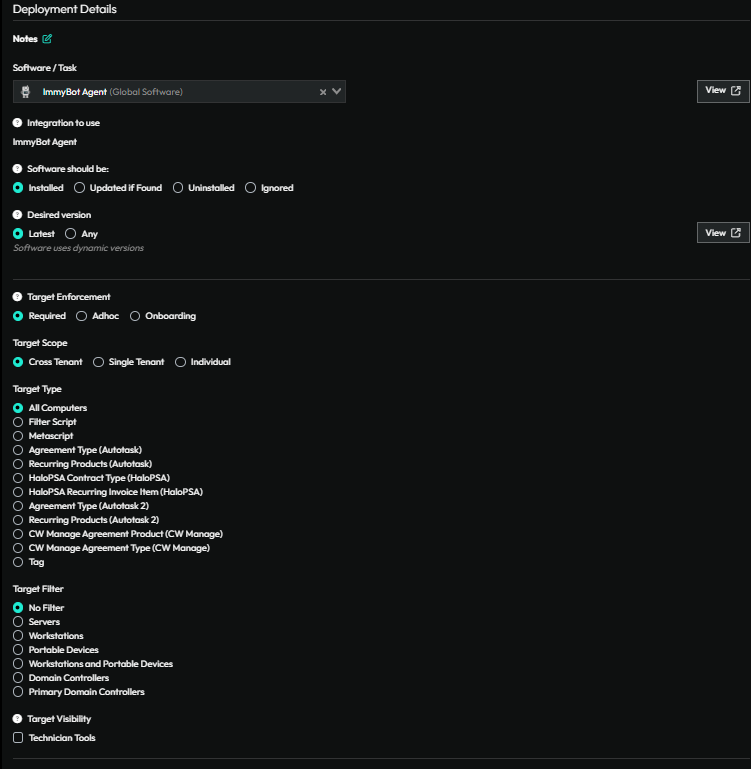Enable the Technician Tools checkbox
751x769 pixels.
coord(18,738)
